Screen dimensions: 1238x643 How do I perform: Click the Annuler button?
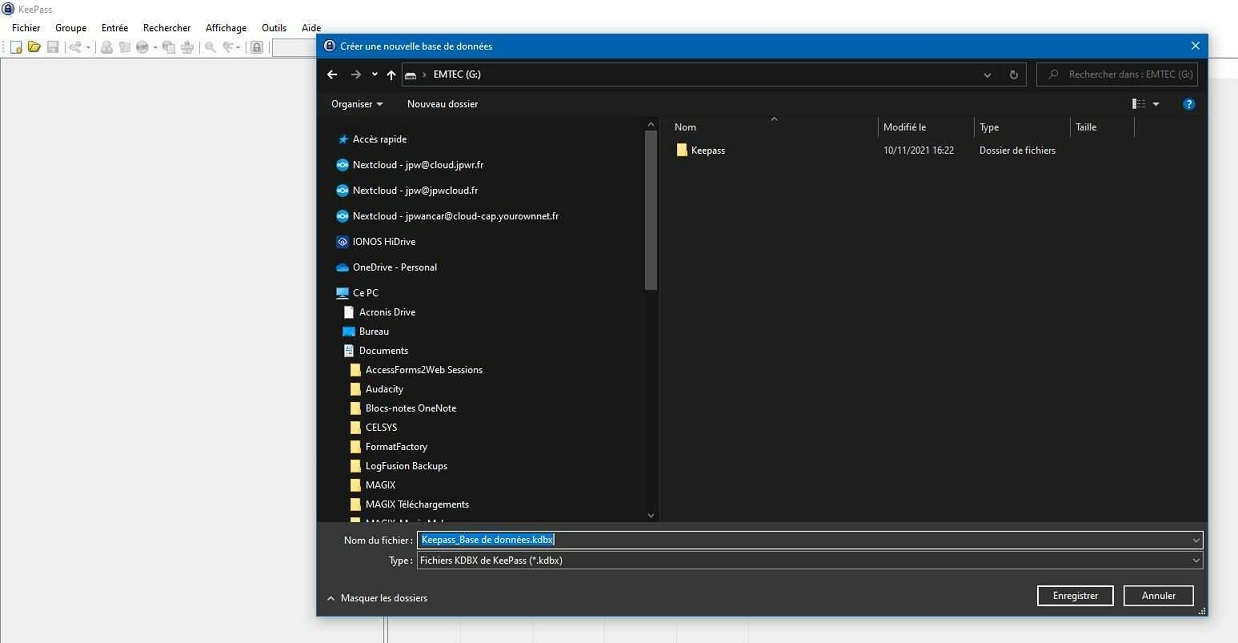[1158, 595]
